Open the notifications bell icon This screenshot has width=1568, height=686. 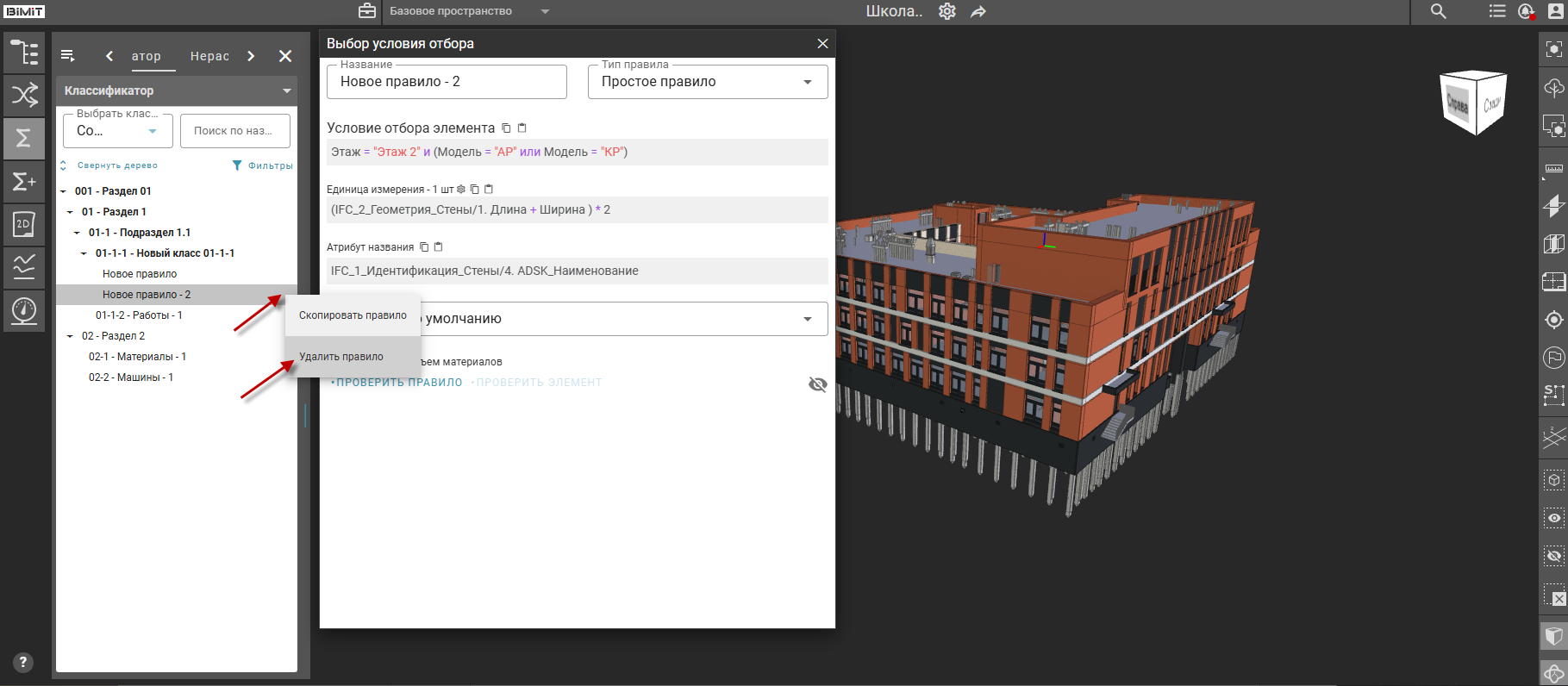[x=1526, y=11]
